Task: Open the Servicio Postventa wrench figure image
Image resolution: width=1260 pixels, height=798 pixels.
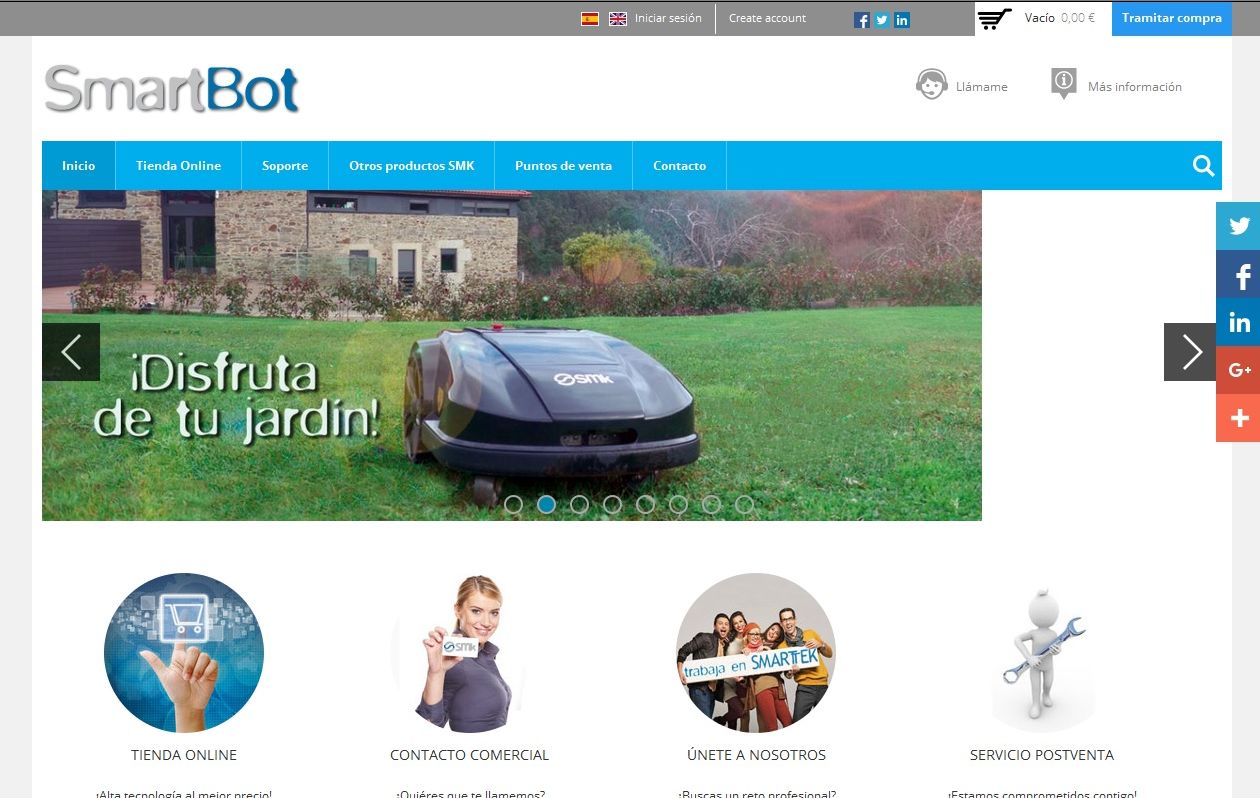Action: [x=1042, y=653]
